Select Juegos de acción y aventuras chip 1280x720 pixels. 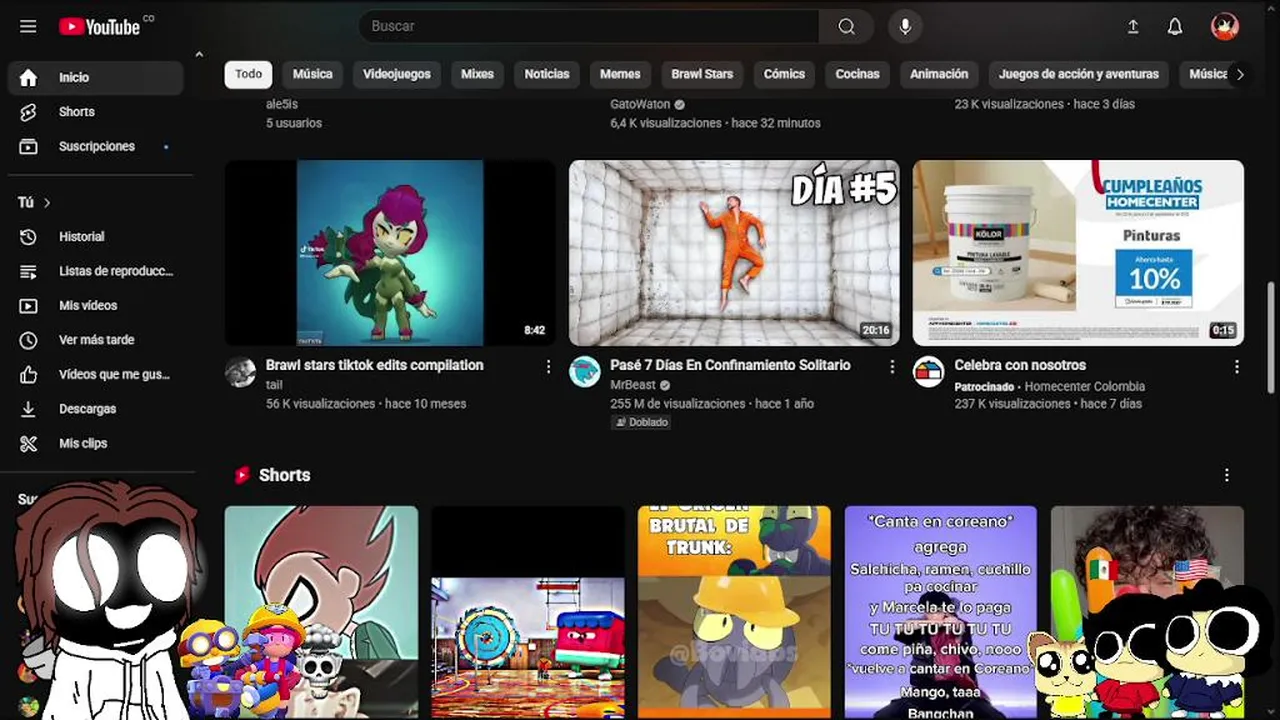(x=1079, y=74)
